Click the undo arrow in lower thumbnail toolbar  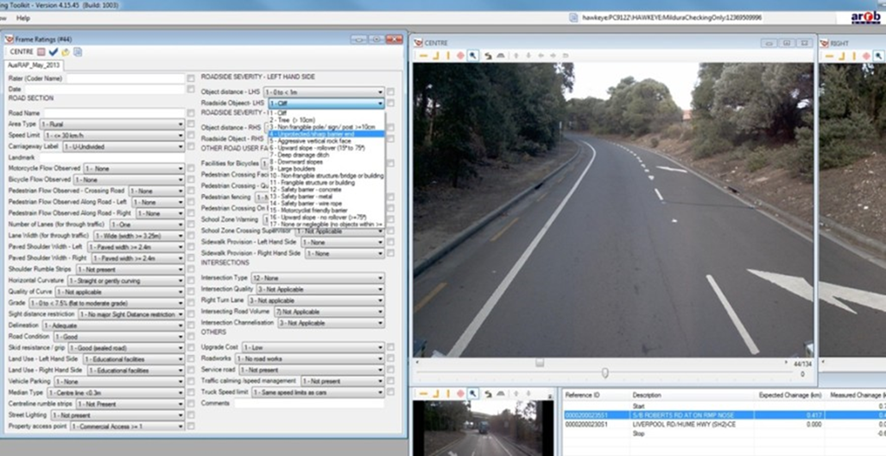(x=488, y=393)
